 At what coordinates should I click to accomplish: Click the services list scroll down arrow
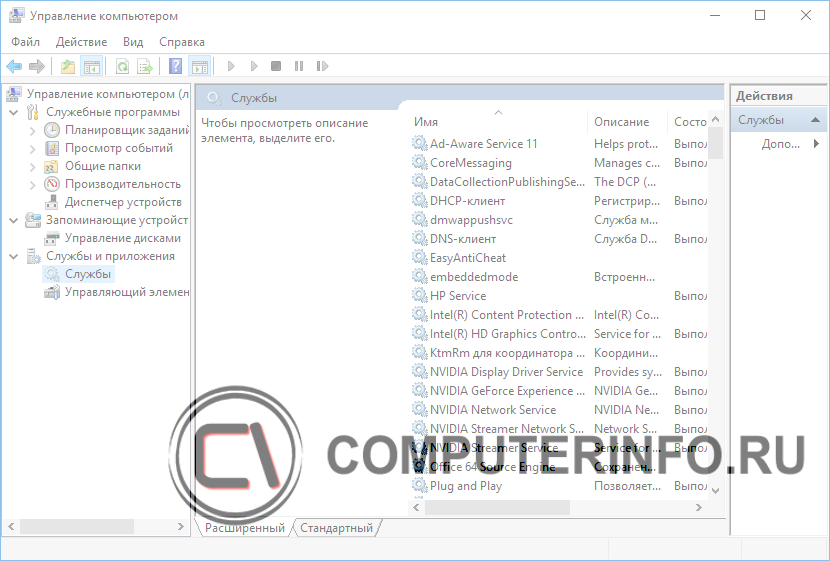point(716,491)
